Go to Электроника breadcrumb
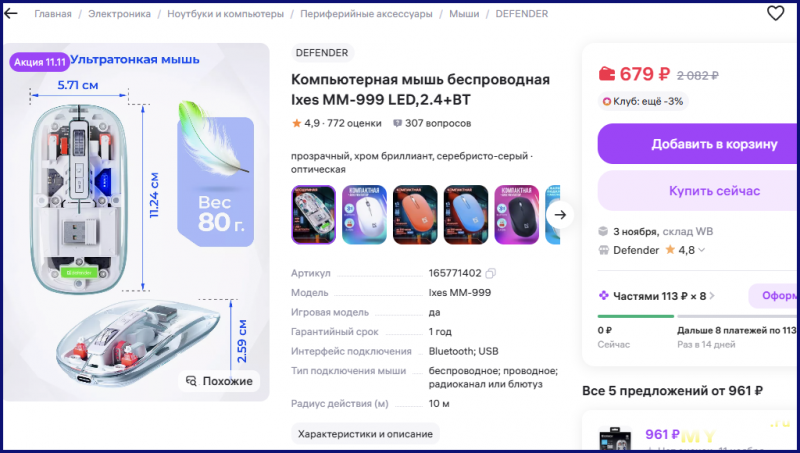800x453 pixels. [119, 14]
